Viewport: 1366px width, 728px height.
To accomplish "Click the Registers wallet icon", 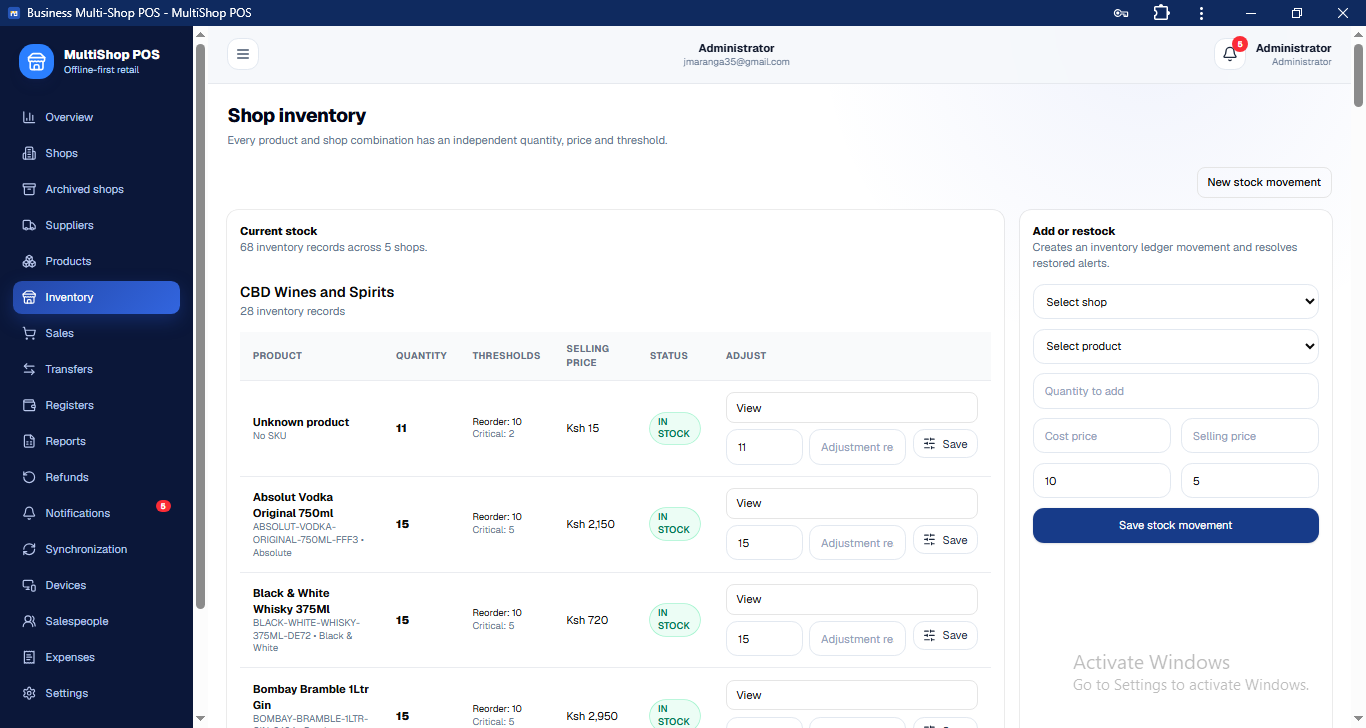I will click(x=29, y=405).
